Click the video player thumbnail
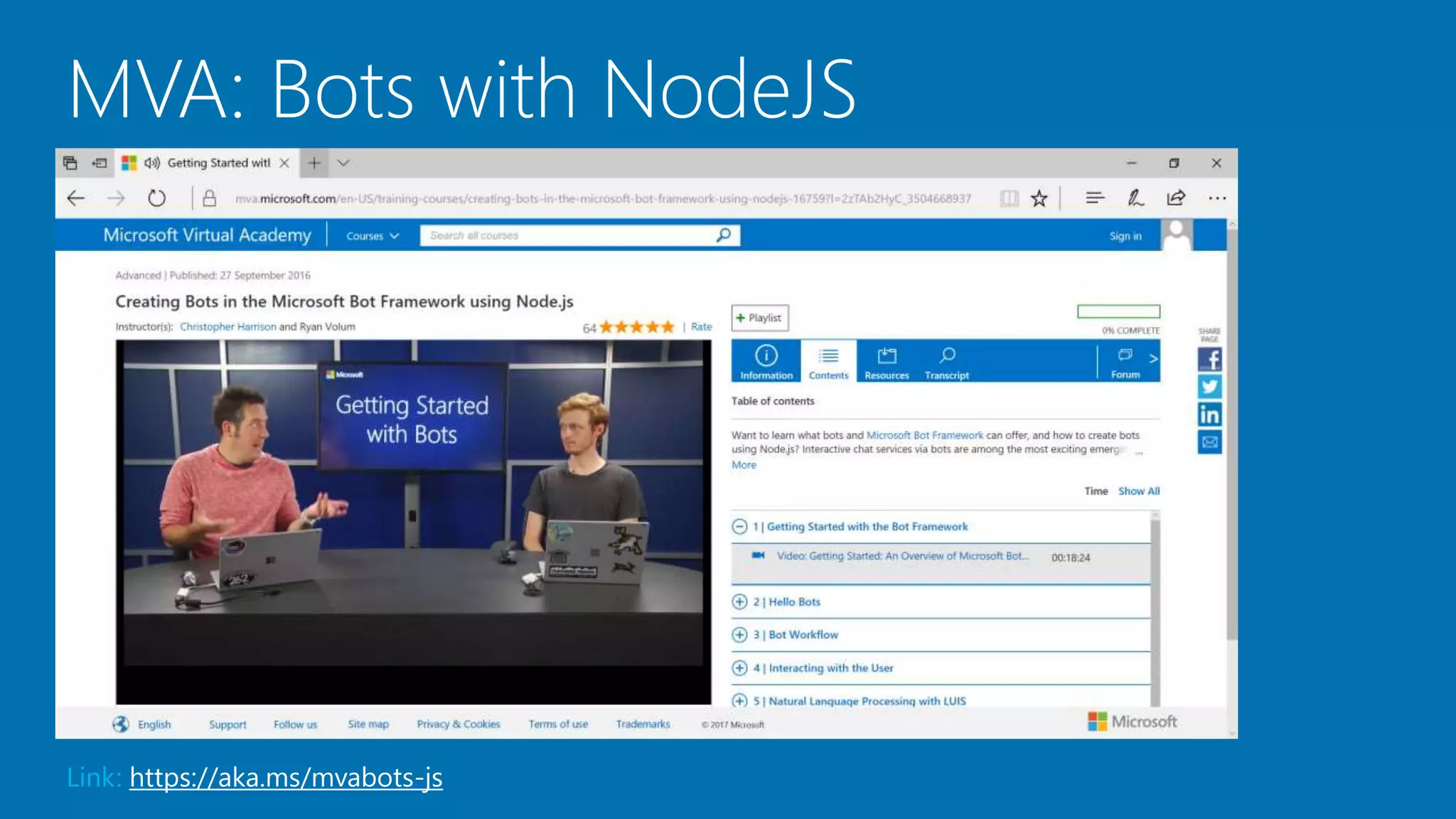Screen dimensions: 1456x819 (x=413, y=522)
